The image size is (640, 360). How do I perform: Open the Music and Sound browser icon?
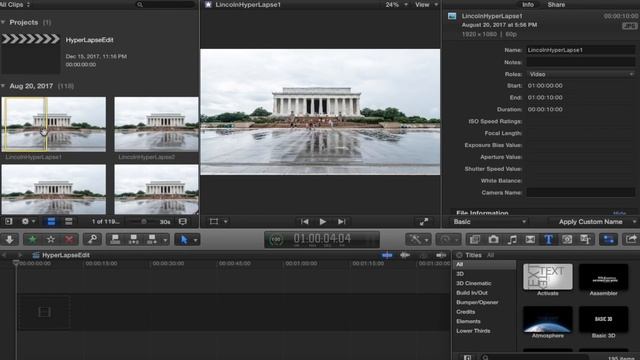(x=512, y=239)
